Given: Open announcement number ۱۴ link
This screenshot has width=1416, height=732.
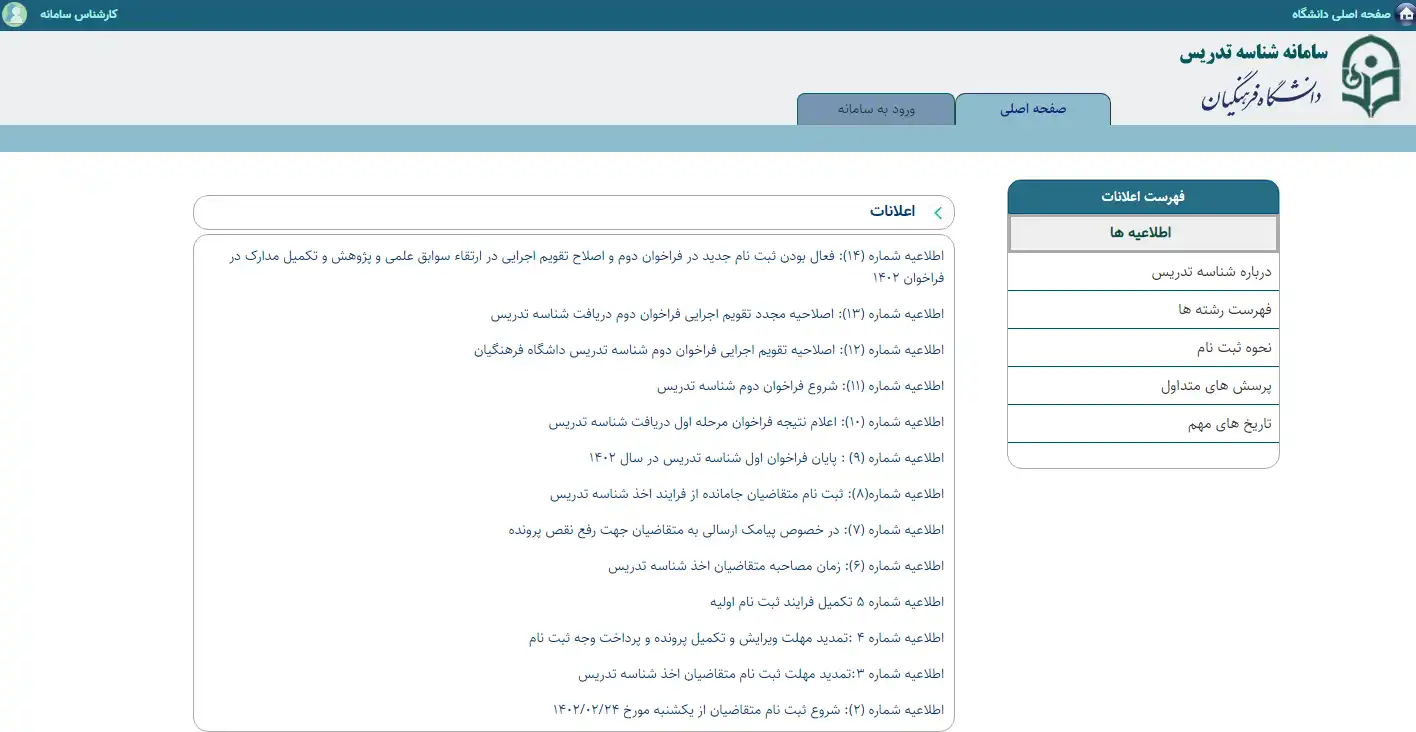Looking at the screenshot, I should click(x=586, y=266).
